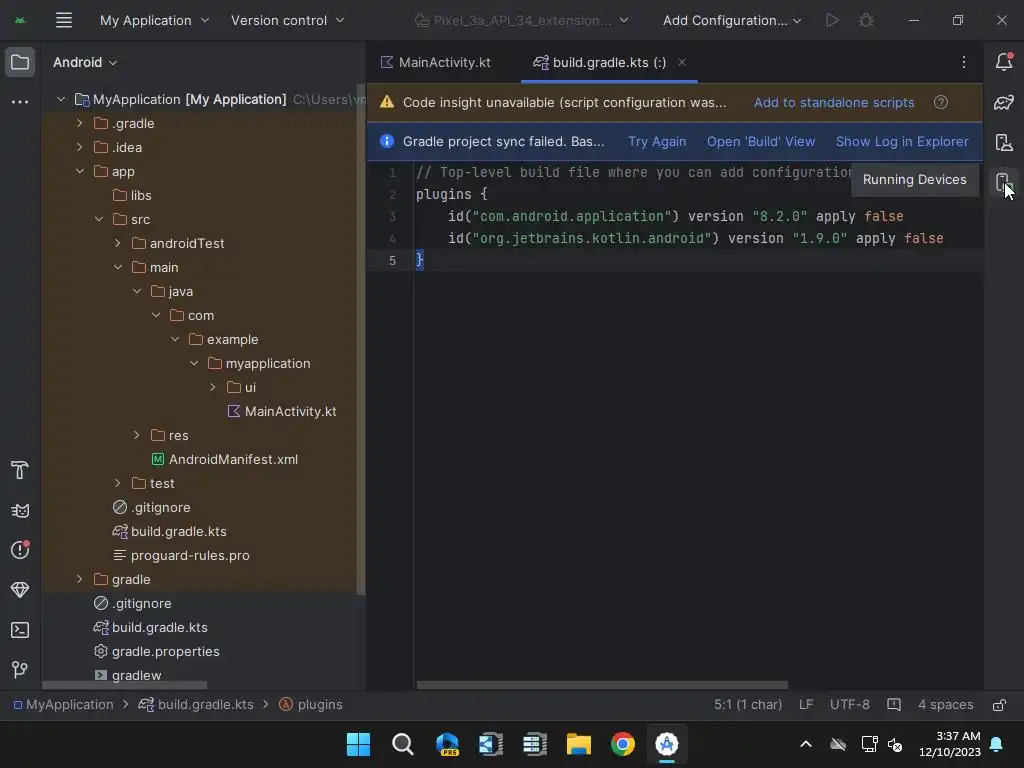Click 4 spaces indent setting
Viewport: 1024px width, 768px height.
tap(945, 705)
